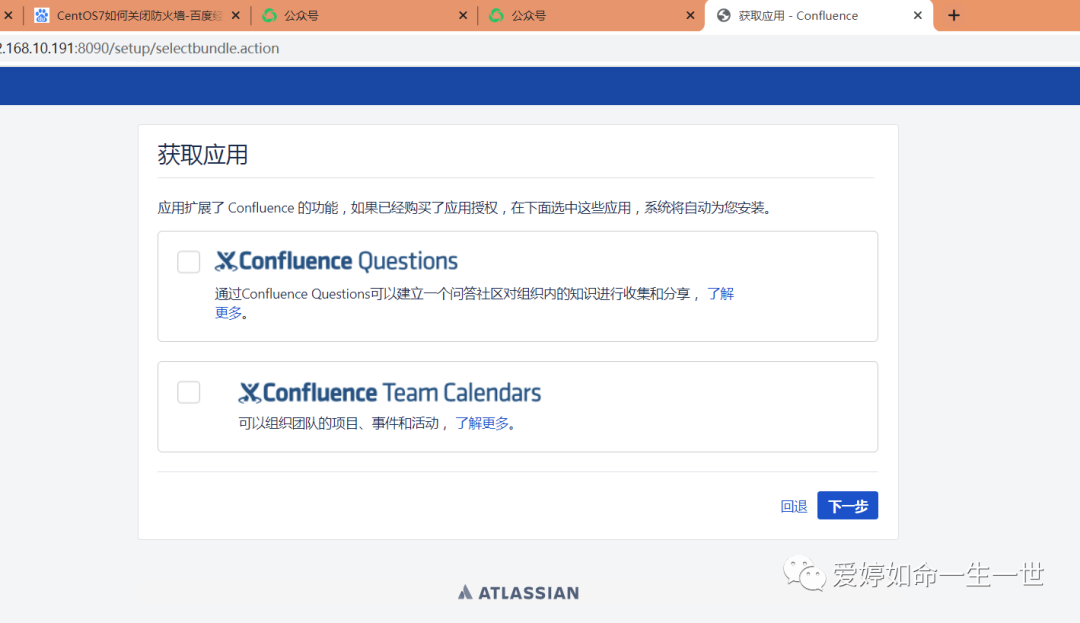Screen dimensions: 1080x623
Task: Click the green icon on second 公众号 tab
Action: tap(496, 15)
